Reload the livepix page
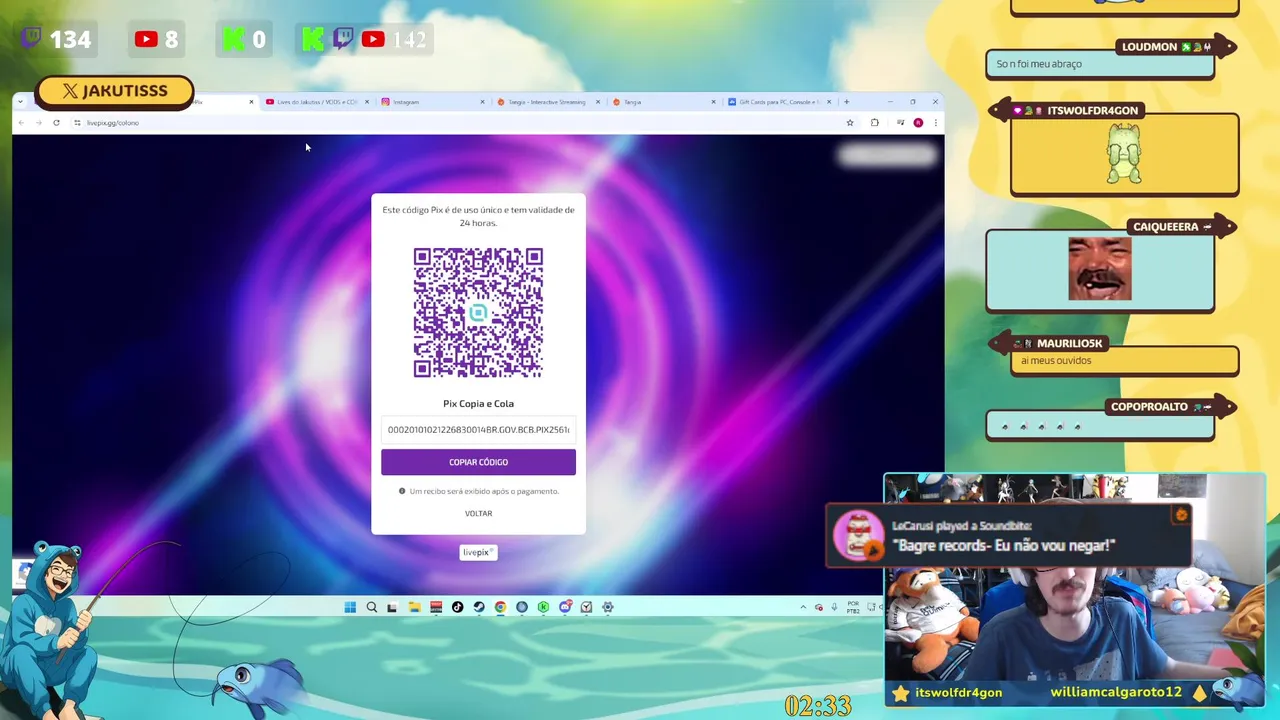The width and height of the screenshot is (1280, 720). pyautogui.click(x=56, y=123)
